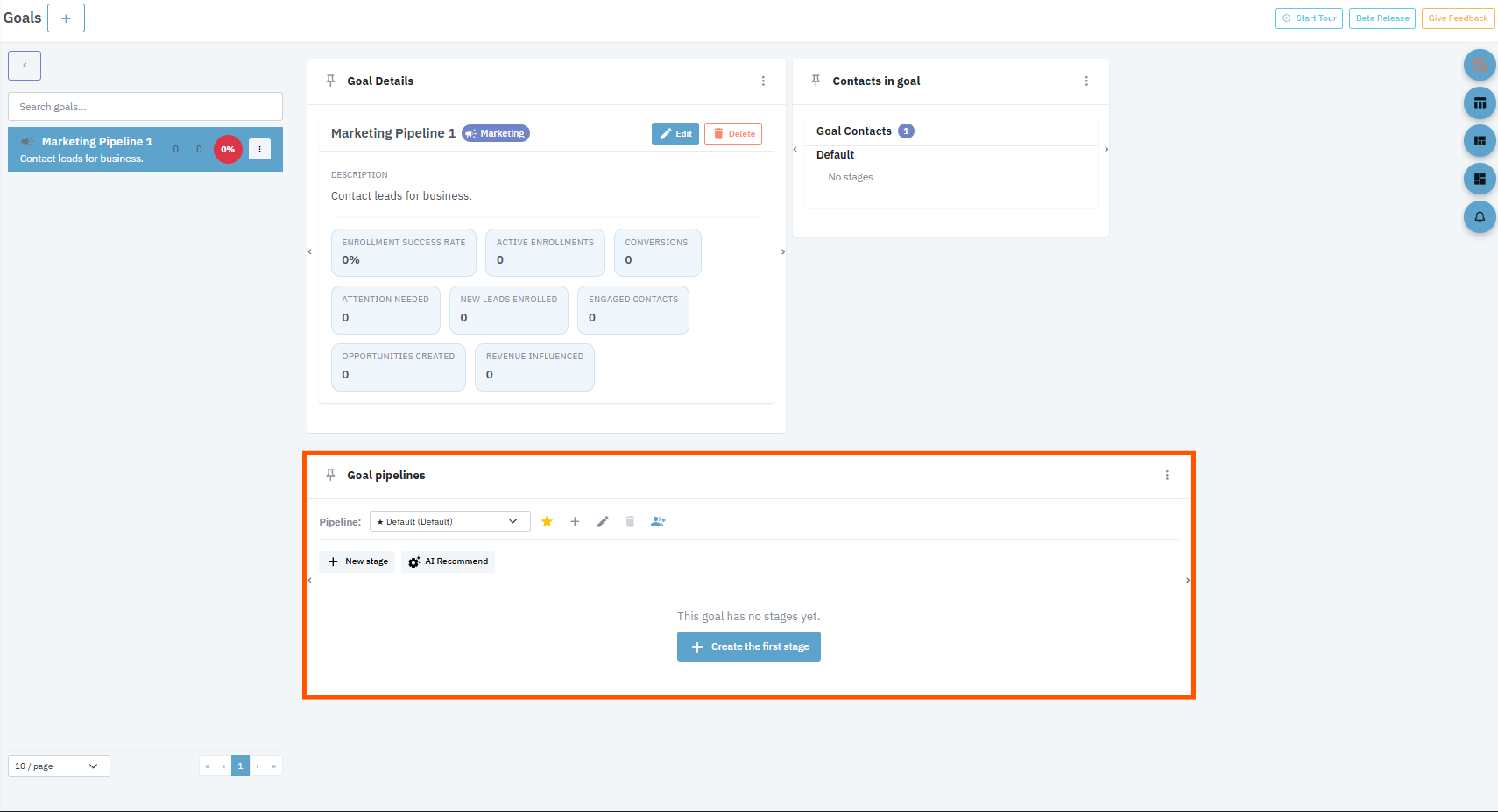Viewport: 1498px width, 812px height.
Task: Toggle pin on Contacts in goal panel
Action: click(816, 81)
